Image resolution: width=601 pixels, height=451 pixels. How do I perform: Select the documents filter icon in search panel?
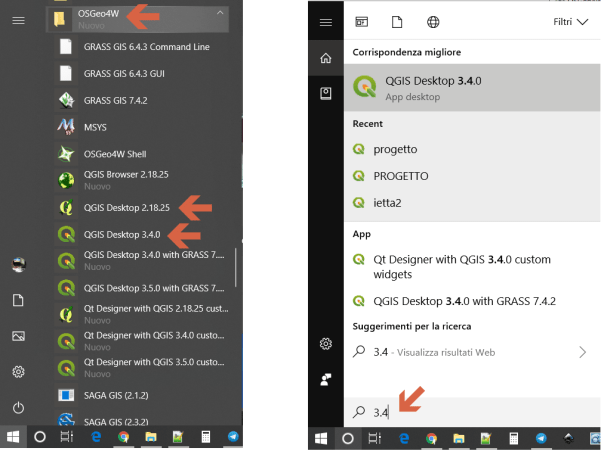397,21
